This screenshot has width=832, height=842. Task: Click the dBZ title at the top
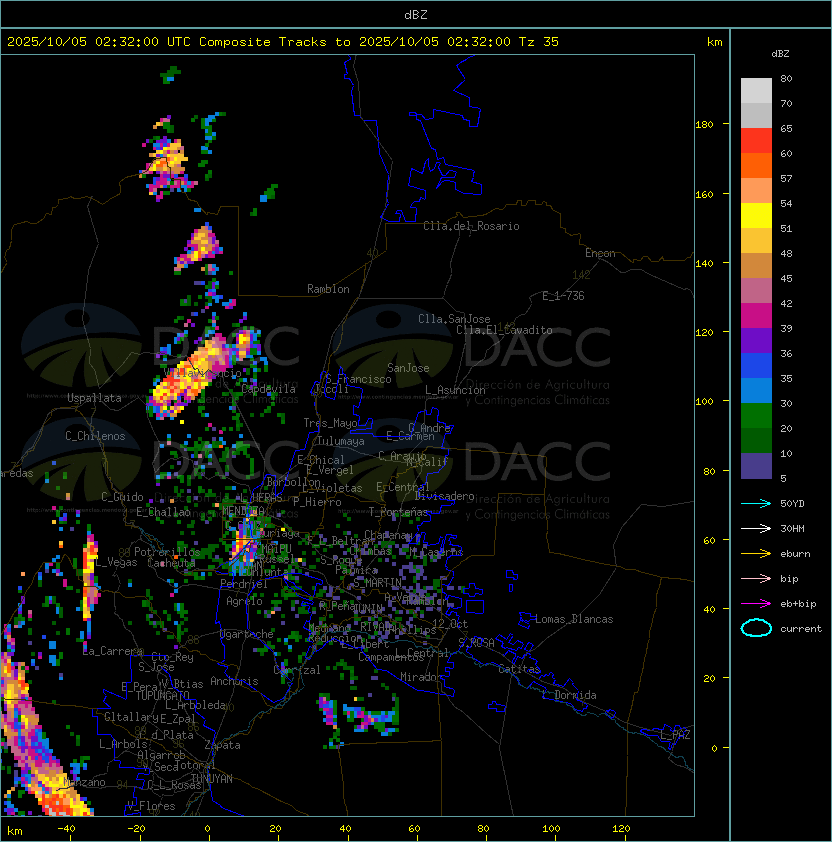pyautogui.click(x=416, y=14)
